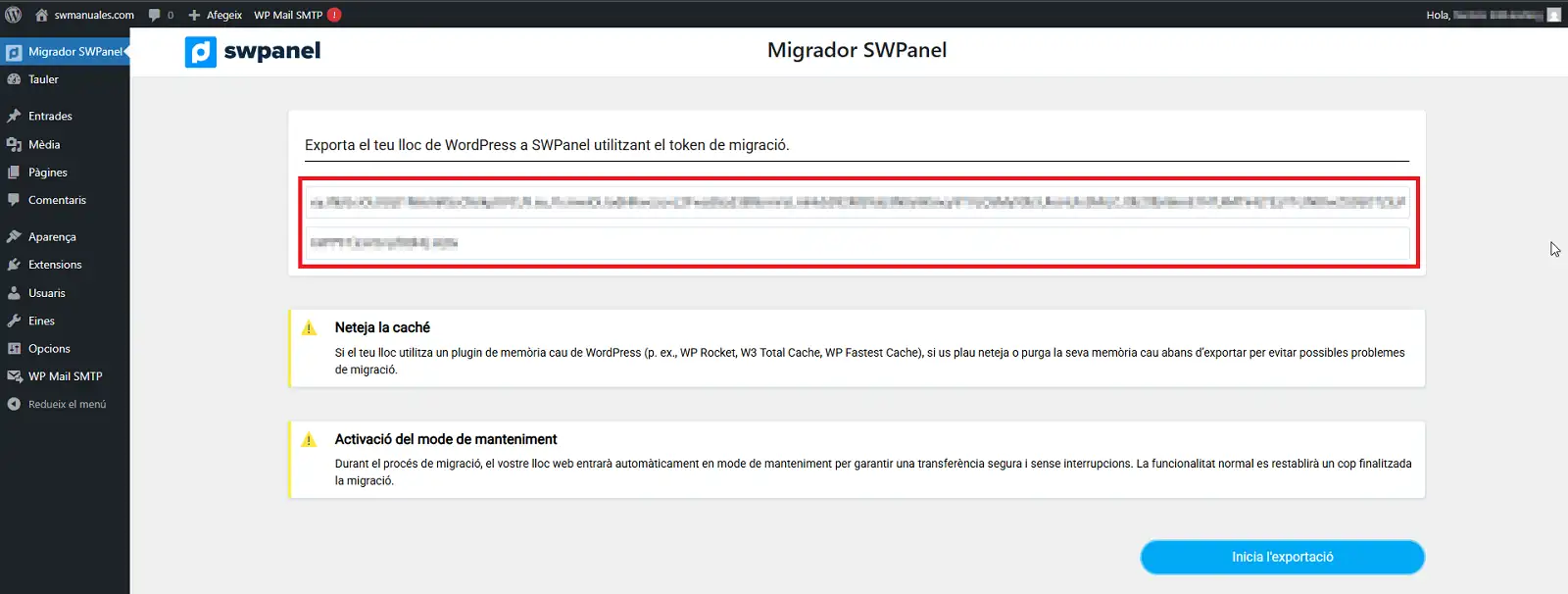Screen dimensions: 1568x594
Task: Click inside the migration token text field
Action: tap(857, 223)
